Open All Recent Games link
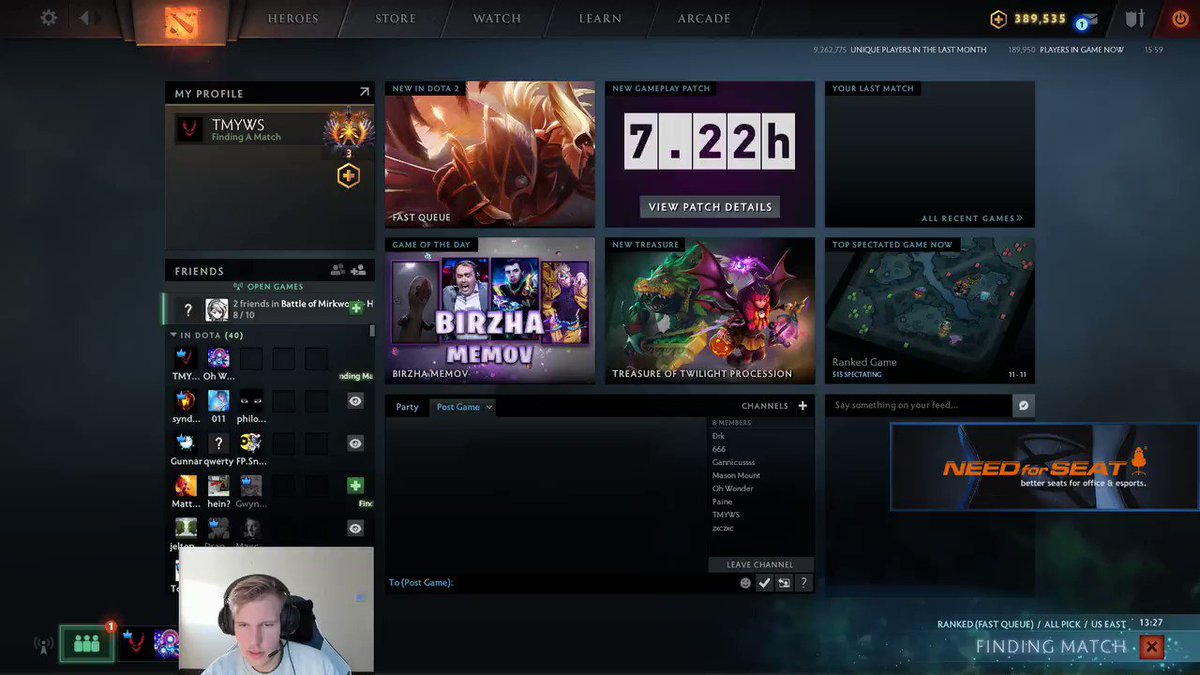The height and width of the screenshot is (675, 1200). (x=972, y=218)
